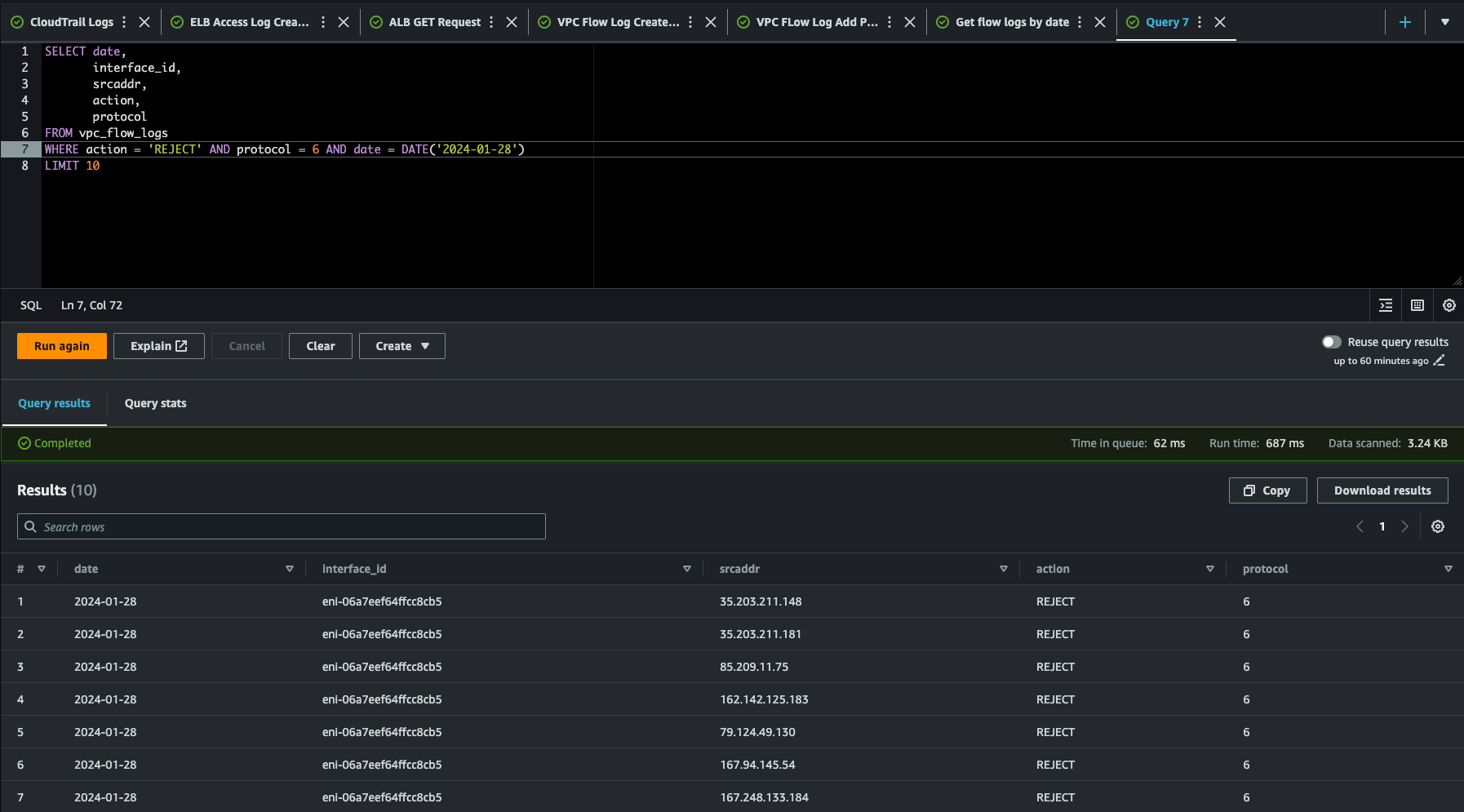Click the srcaddr cell 167.94.145.54
This screenshot has width=1464, height=812.
tap(757, 765)
